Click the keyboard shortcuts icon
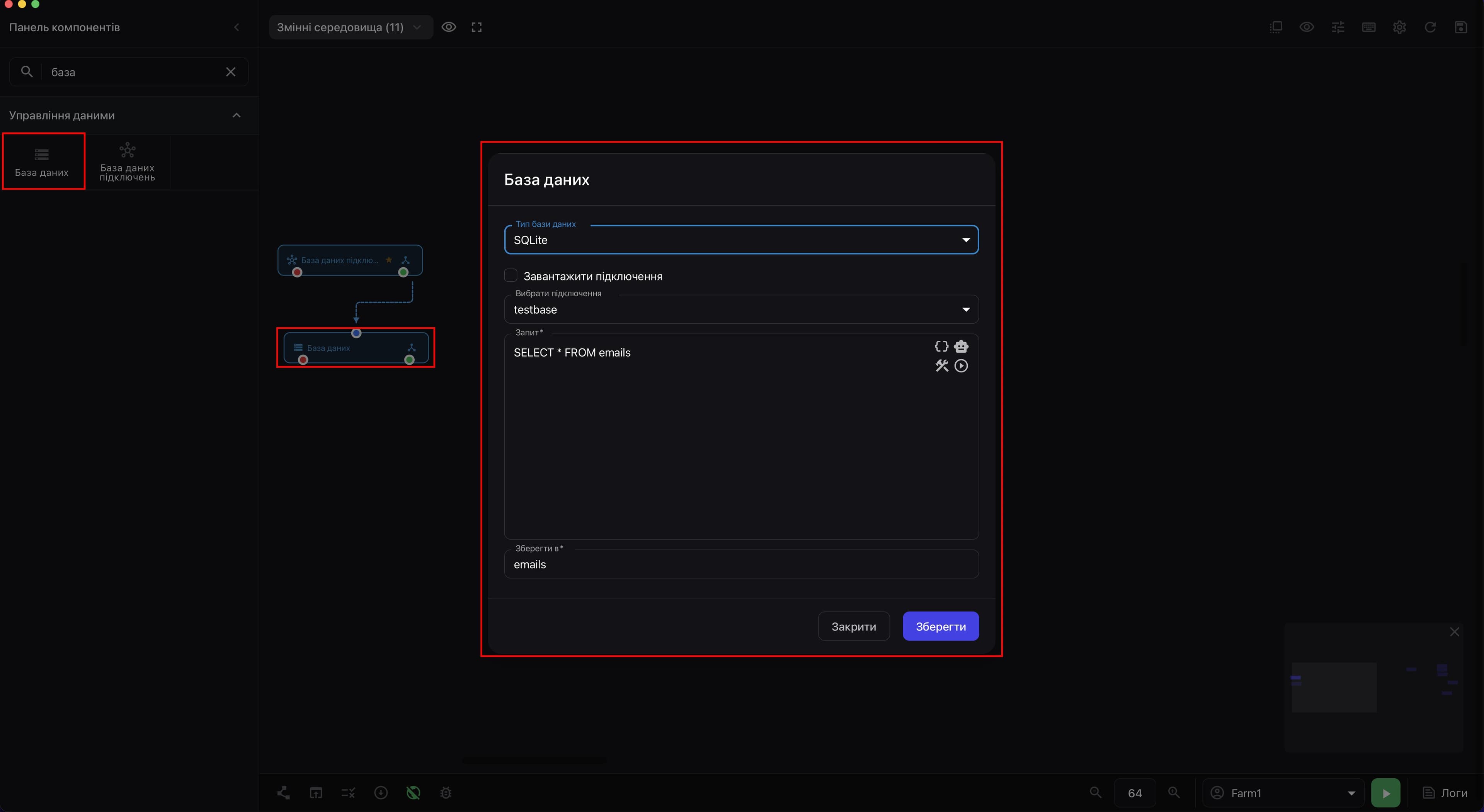Image resolution: width=1484 pixels, height=812 pixels. point(1369,27)
